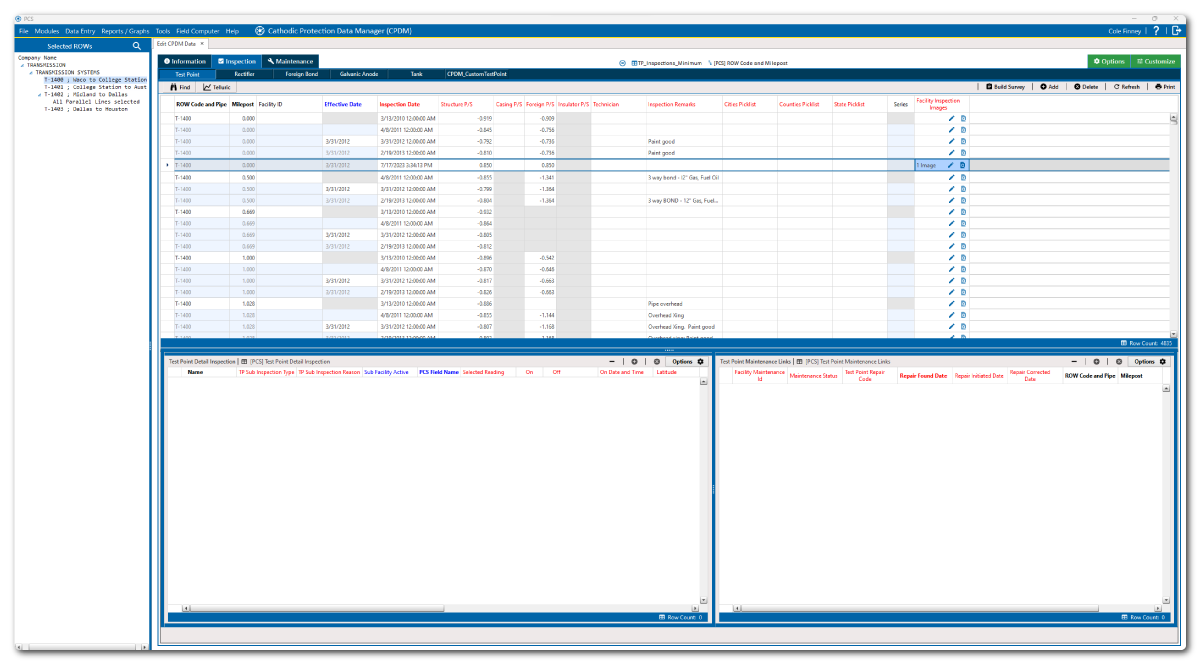This screenshot has width=1200, height=667.
Task: Click Refresh in the grid toolbar
Action: pyautogui.click(x=1126, y=87)
